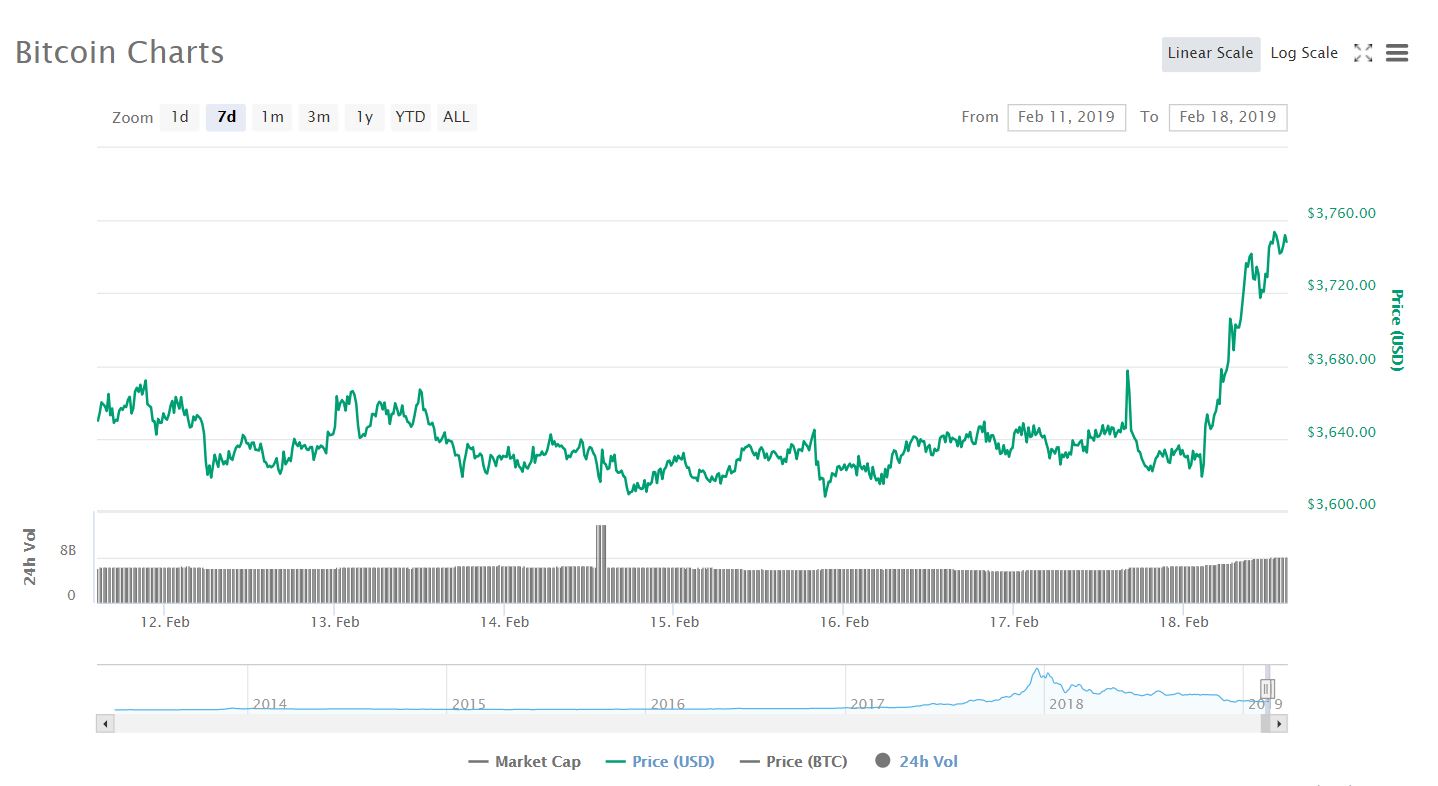Set zoom to 3m
This screenshot has width=1438, height=786.
coord(319,117)
